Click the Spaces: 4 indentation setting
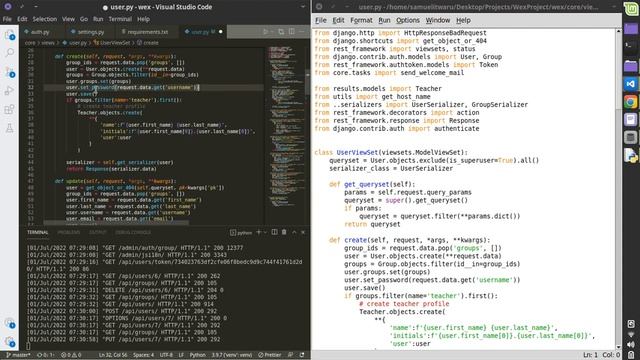 pos(143,355)
